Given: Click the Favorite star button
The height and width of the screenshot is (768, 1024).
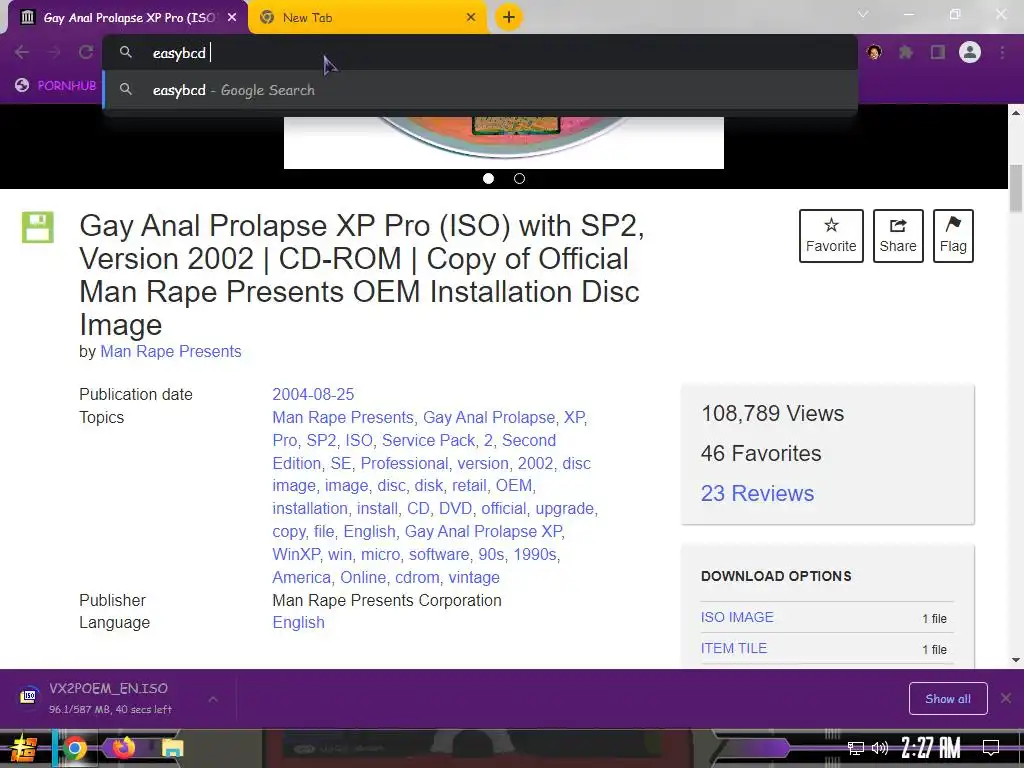Looking at the screenshot, I should tap(831, 236).
